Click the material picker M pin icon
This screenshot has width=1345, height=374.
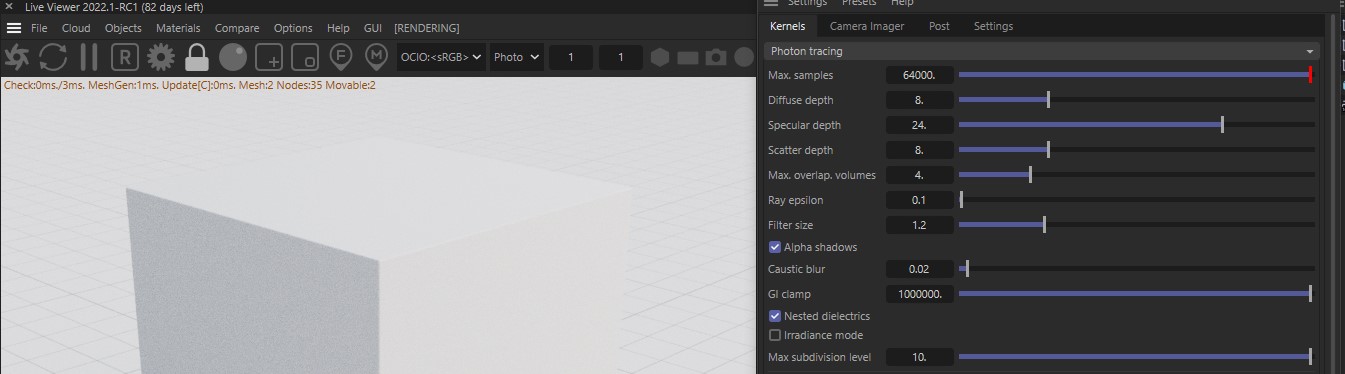pos(376,57)
